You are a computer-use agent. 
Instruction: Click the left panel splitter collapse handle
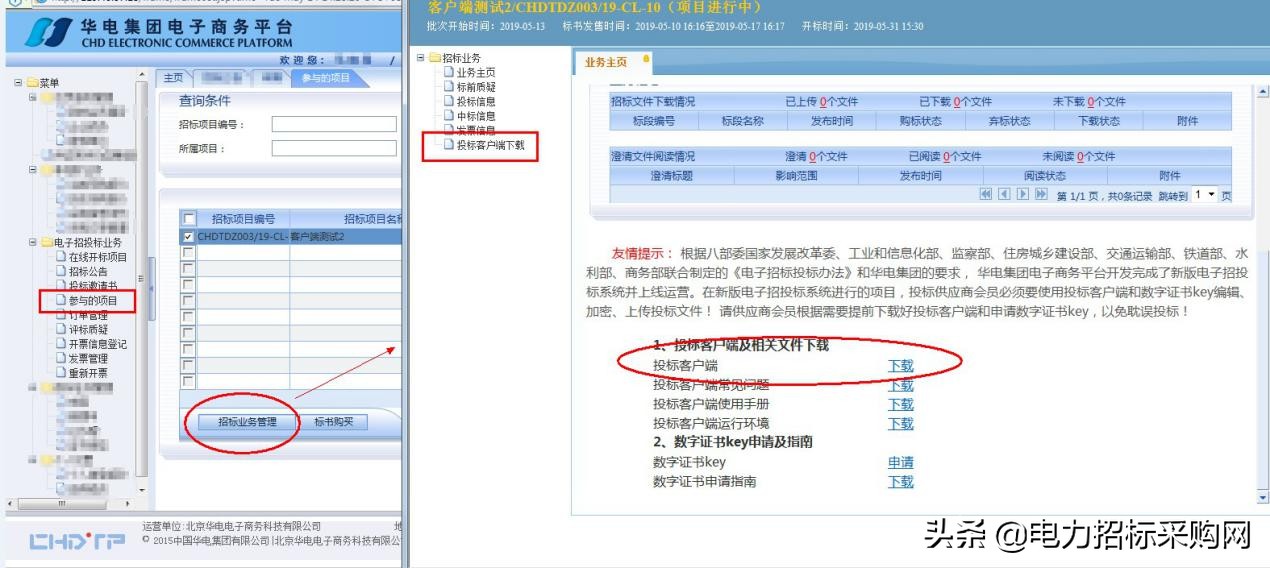pos(152,290)
